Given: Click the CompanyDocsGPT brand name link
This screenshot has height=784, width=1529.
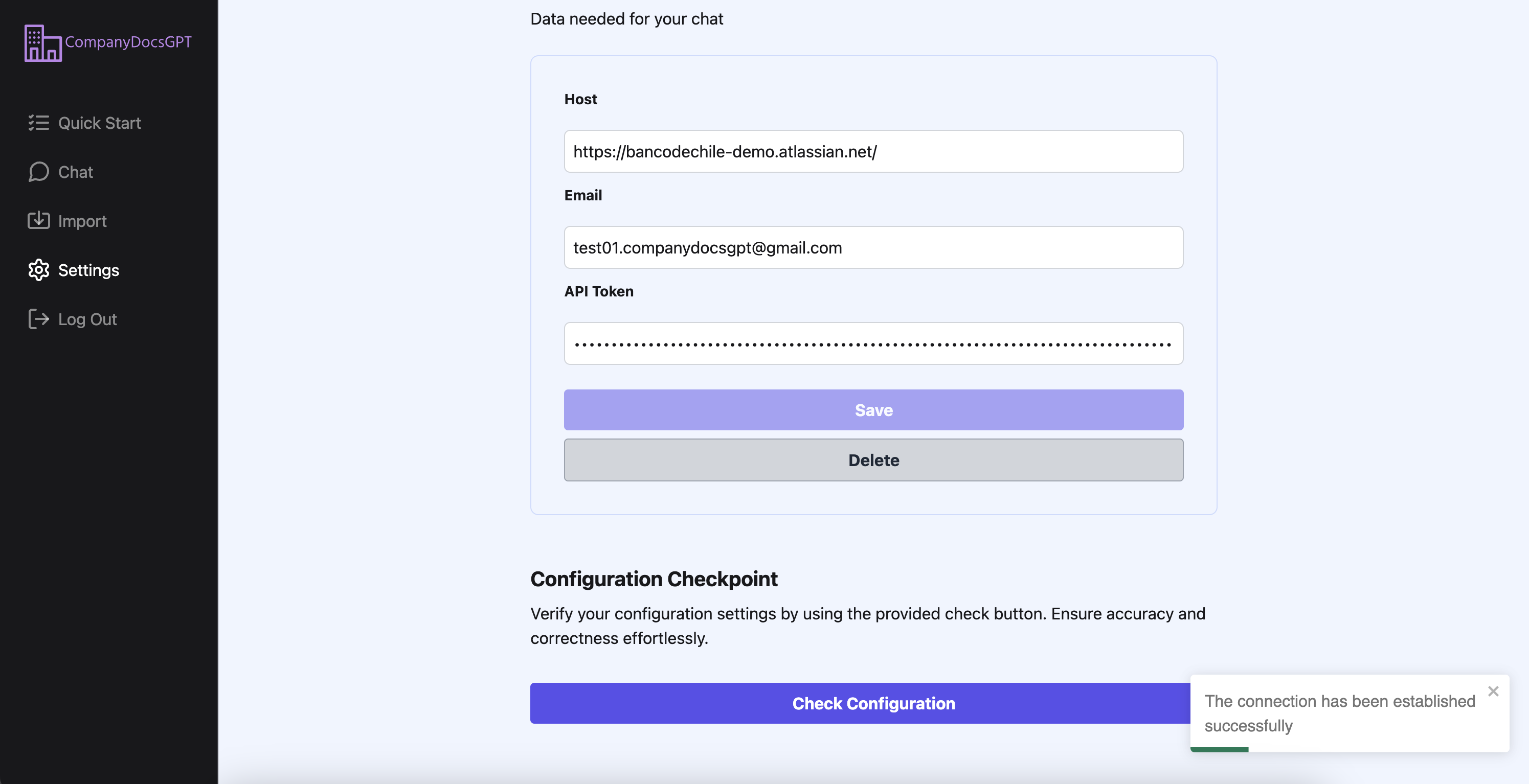Looking at the screenshot, I should coord(128,42).
